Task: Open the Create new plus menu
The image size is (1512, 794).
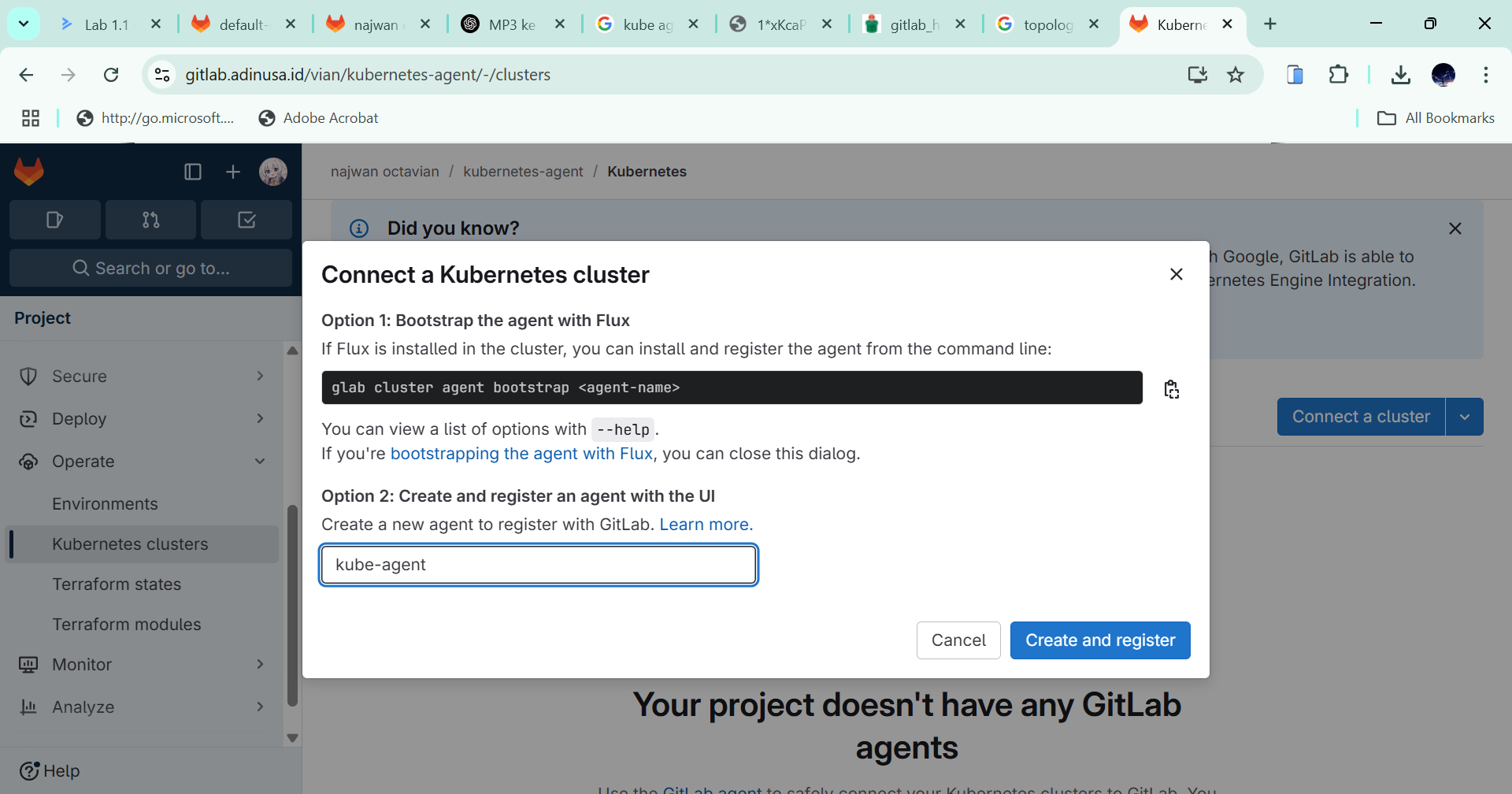Action: coord(233,172)
